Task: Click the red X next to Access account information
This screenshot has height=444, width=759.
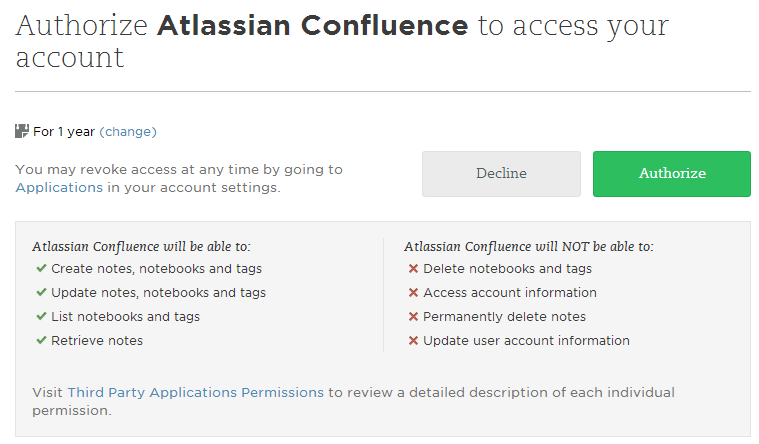Action: 413,292
